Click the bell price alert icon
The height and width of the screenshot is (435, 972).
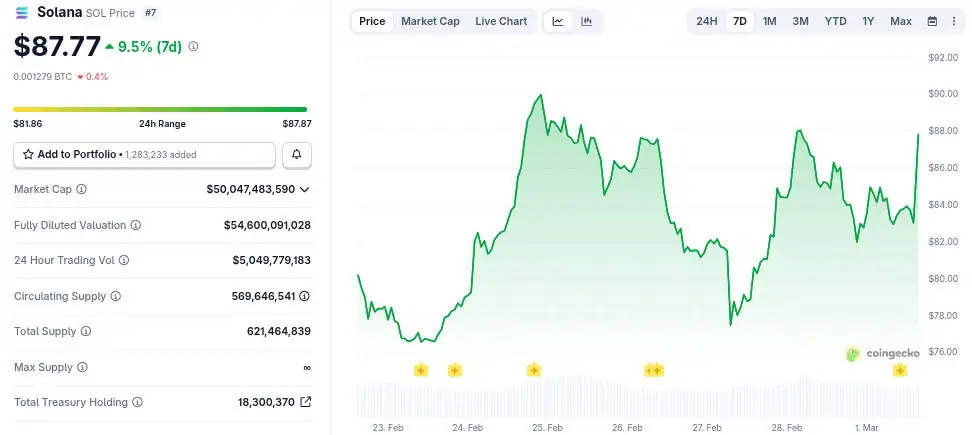[x=297, y=155]
